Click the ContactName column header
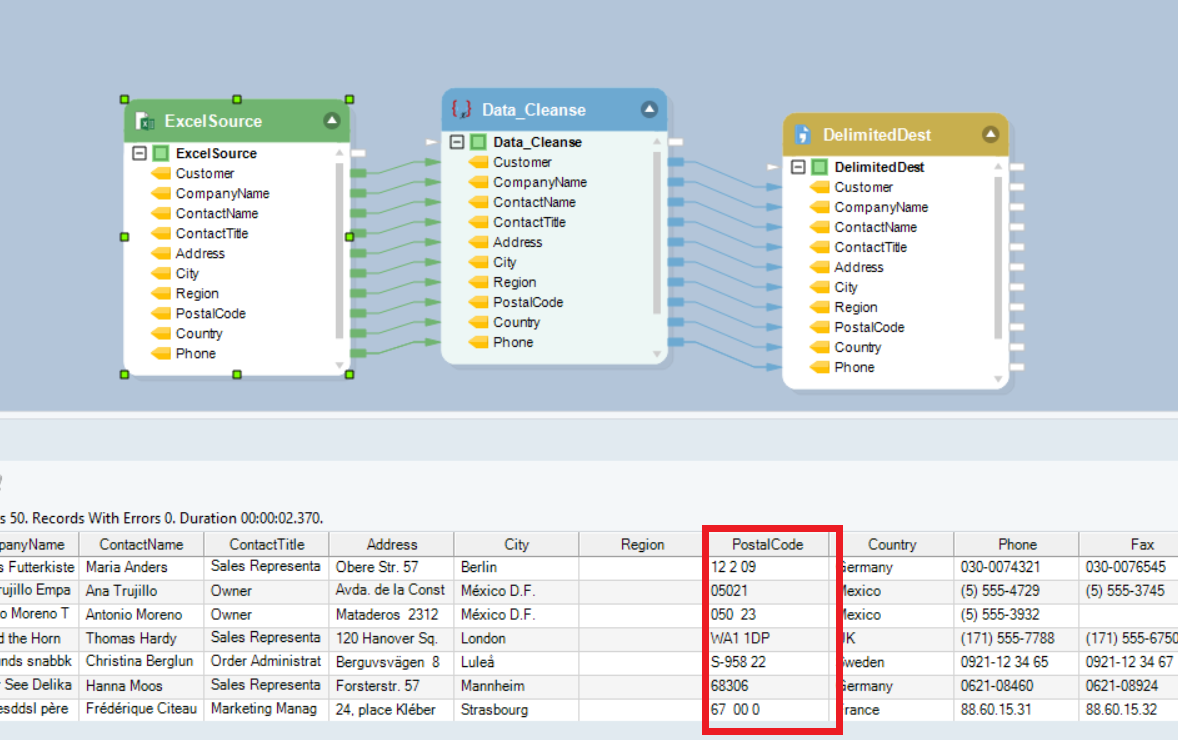The width and height of the screenshot is (1178, 740). coord(141,544)
